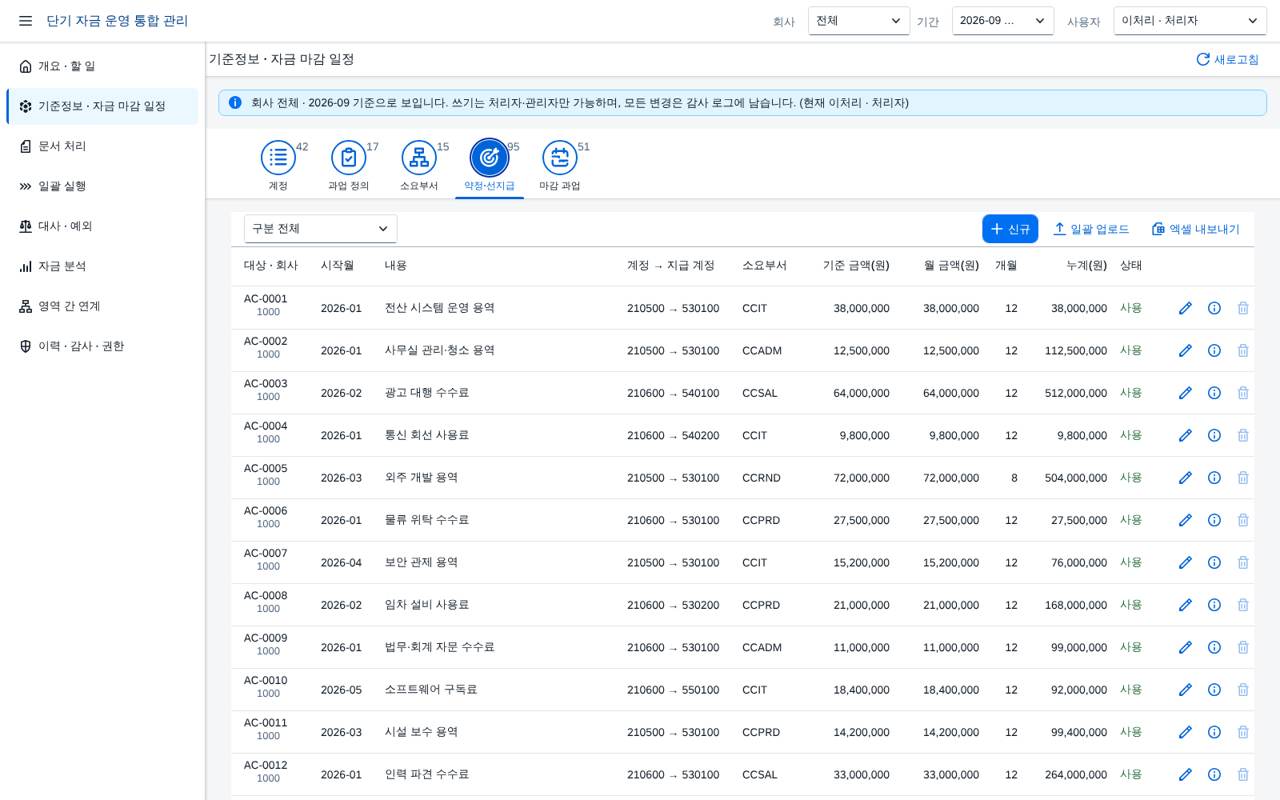Show info for row AC-0002

click(x=1214, y=350)
